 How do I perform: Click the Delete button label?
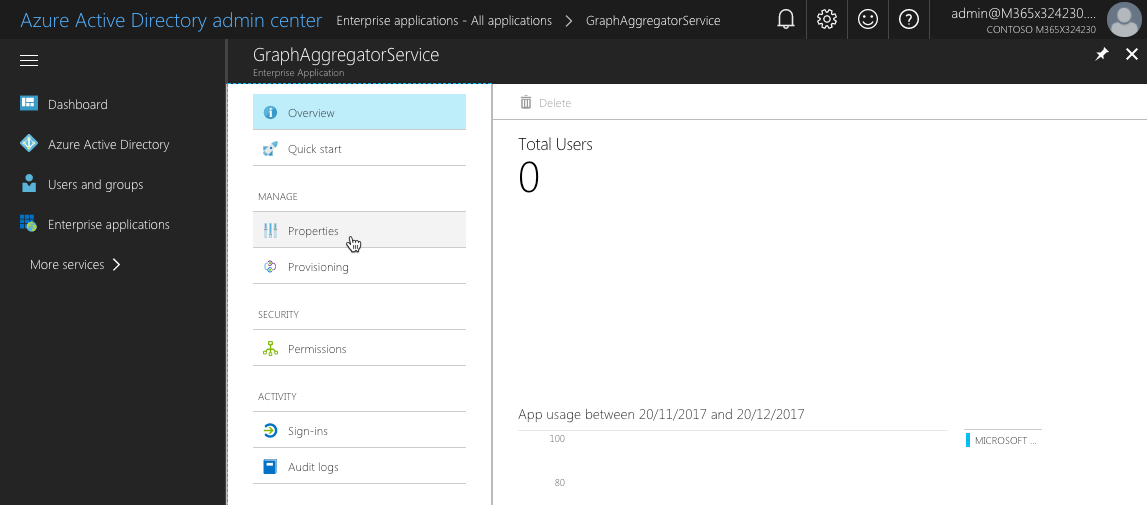[555, 103]
